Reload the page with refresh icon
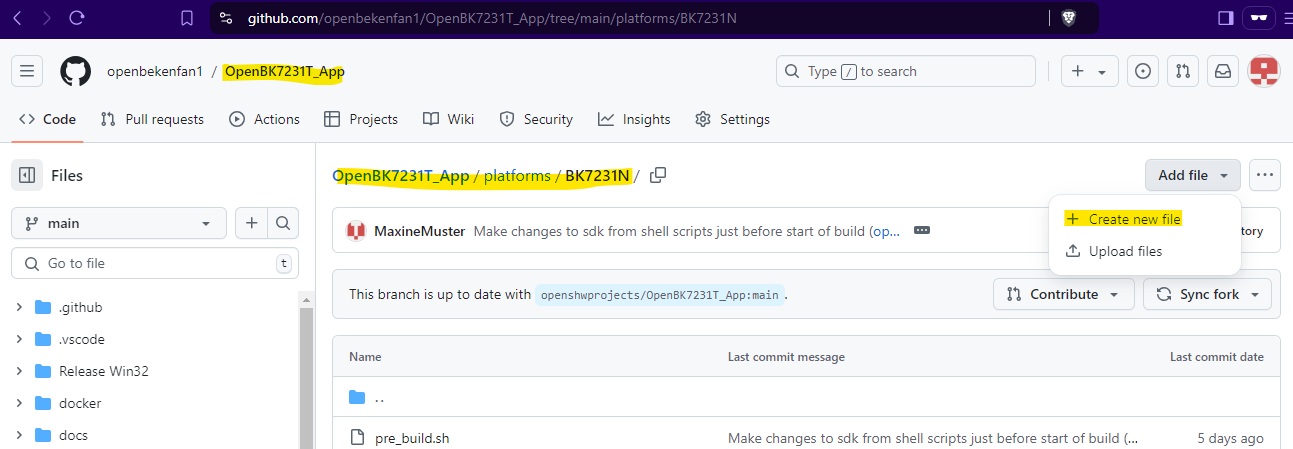The height and width of the screenshot is (449, 1293). click(x=77, y=17)
